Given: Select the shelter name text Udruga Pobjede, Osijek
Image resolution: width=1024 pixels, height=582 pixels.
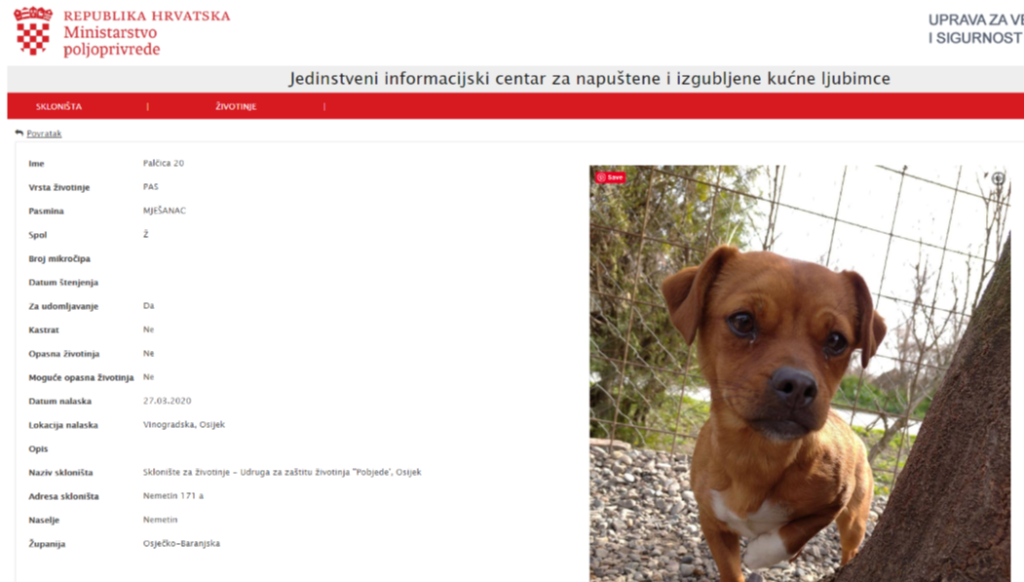Looking at the screenshot, I should [x=282, y=472].
